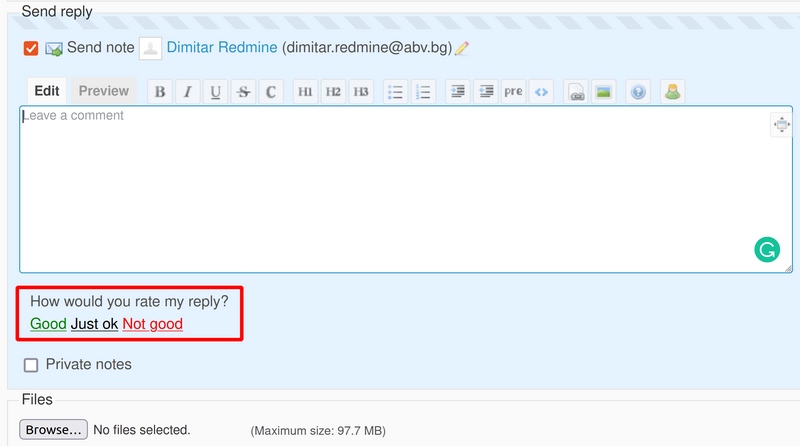The image size is (800, 446).
Task: Select the Edit tab
Action: [47, 91]
